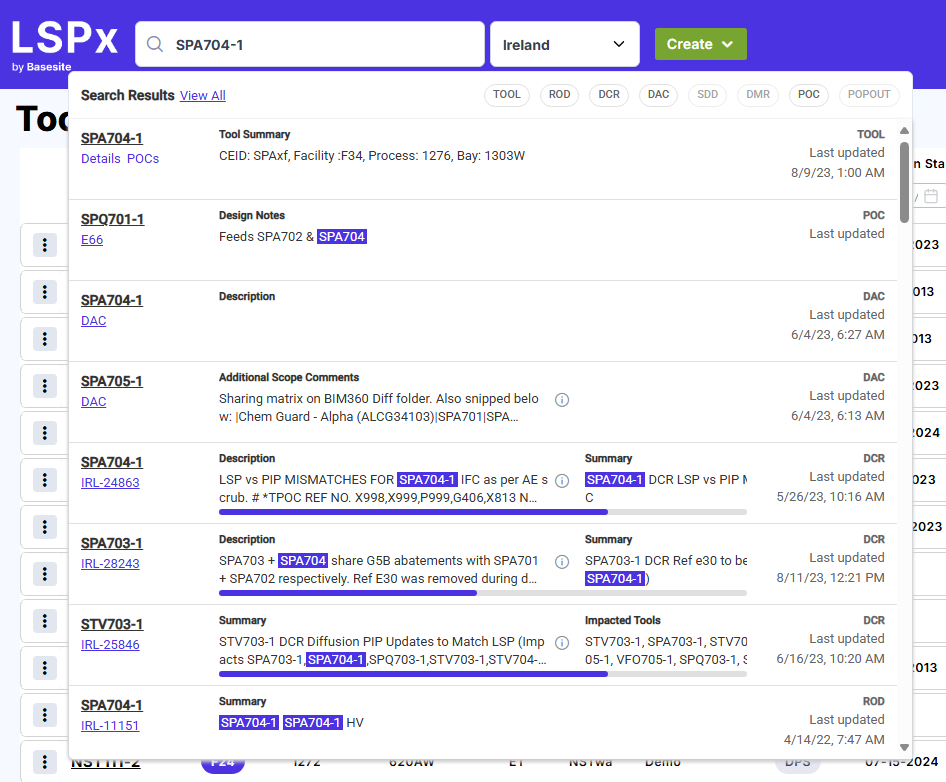The image size is (946, 782).
Task: Toggle the POC filter chip
Action: pyautogui.click(x=809, y=95)
